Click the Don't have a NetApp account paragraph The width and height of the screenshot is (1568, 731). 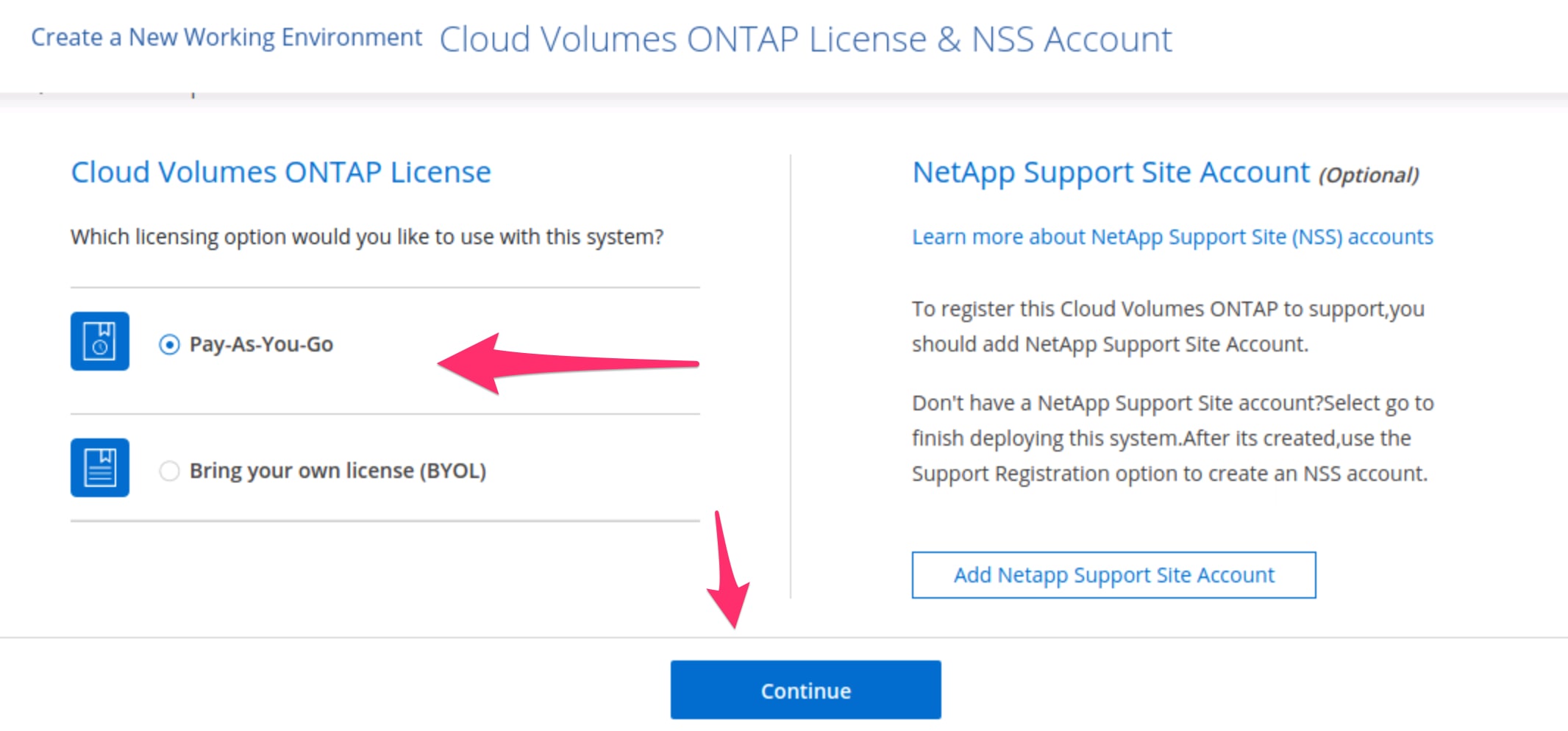point(1172,438)
